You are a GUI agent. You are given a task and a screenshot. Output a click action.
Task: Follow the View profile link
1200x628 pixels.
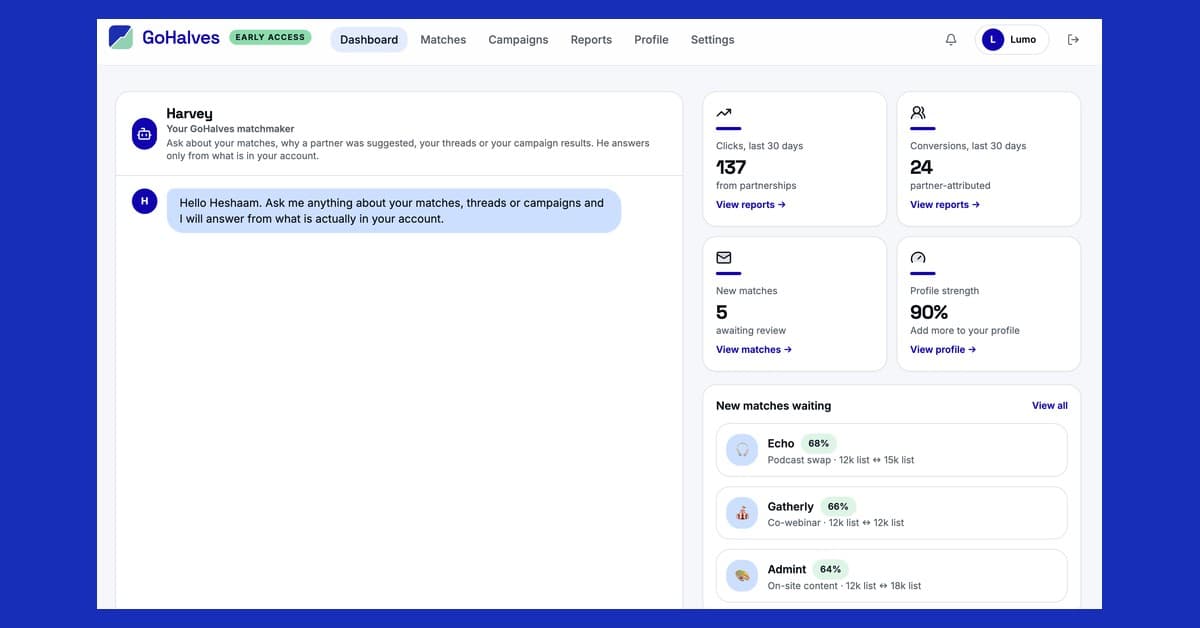(943, 350)
